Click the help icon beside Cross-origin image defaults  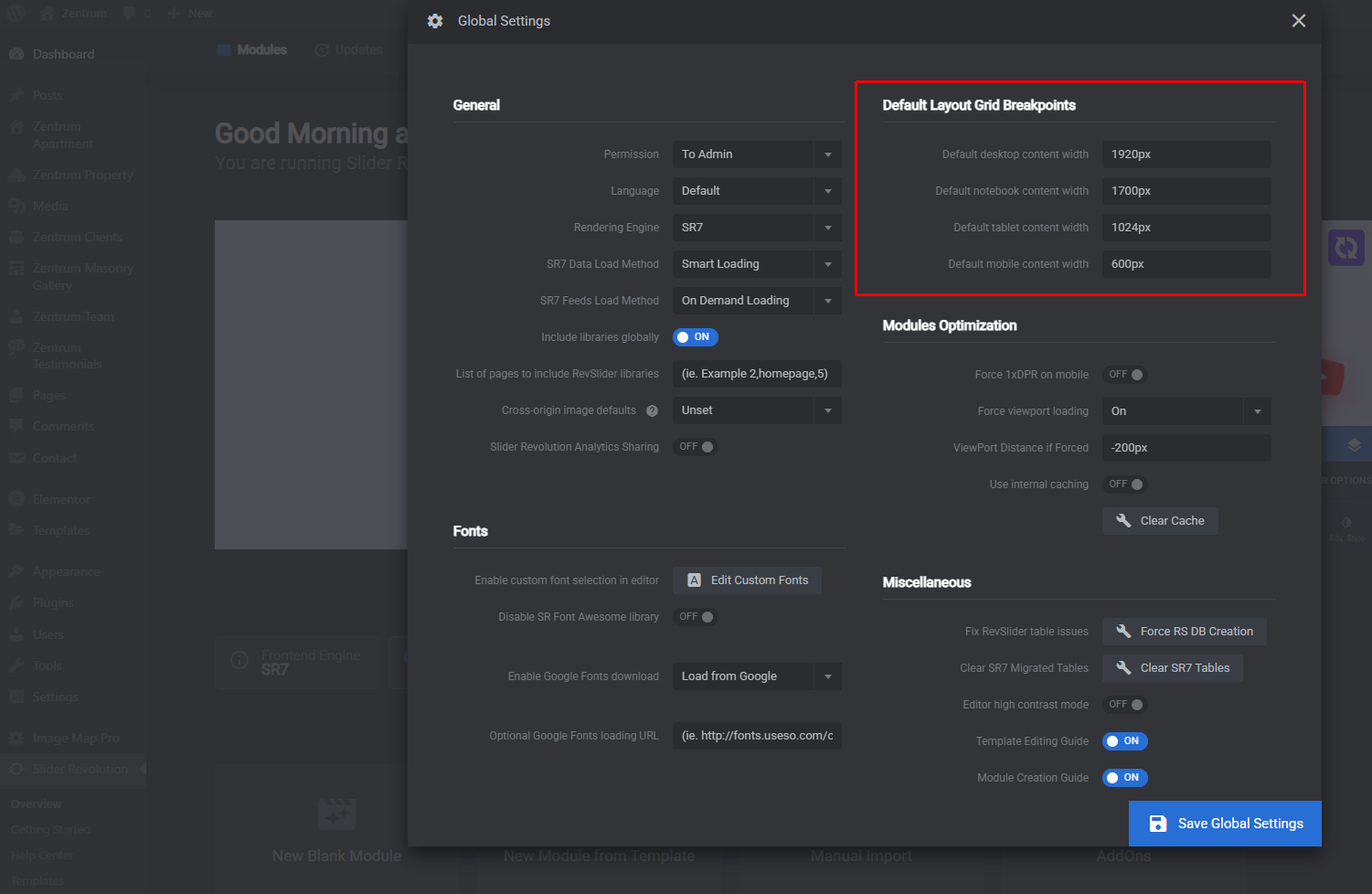pyautogui.click(x=652, y=411)
